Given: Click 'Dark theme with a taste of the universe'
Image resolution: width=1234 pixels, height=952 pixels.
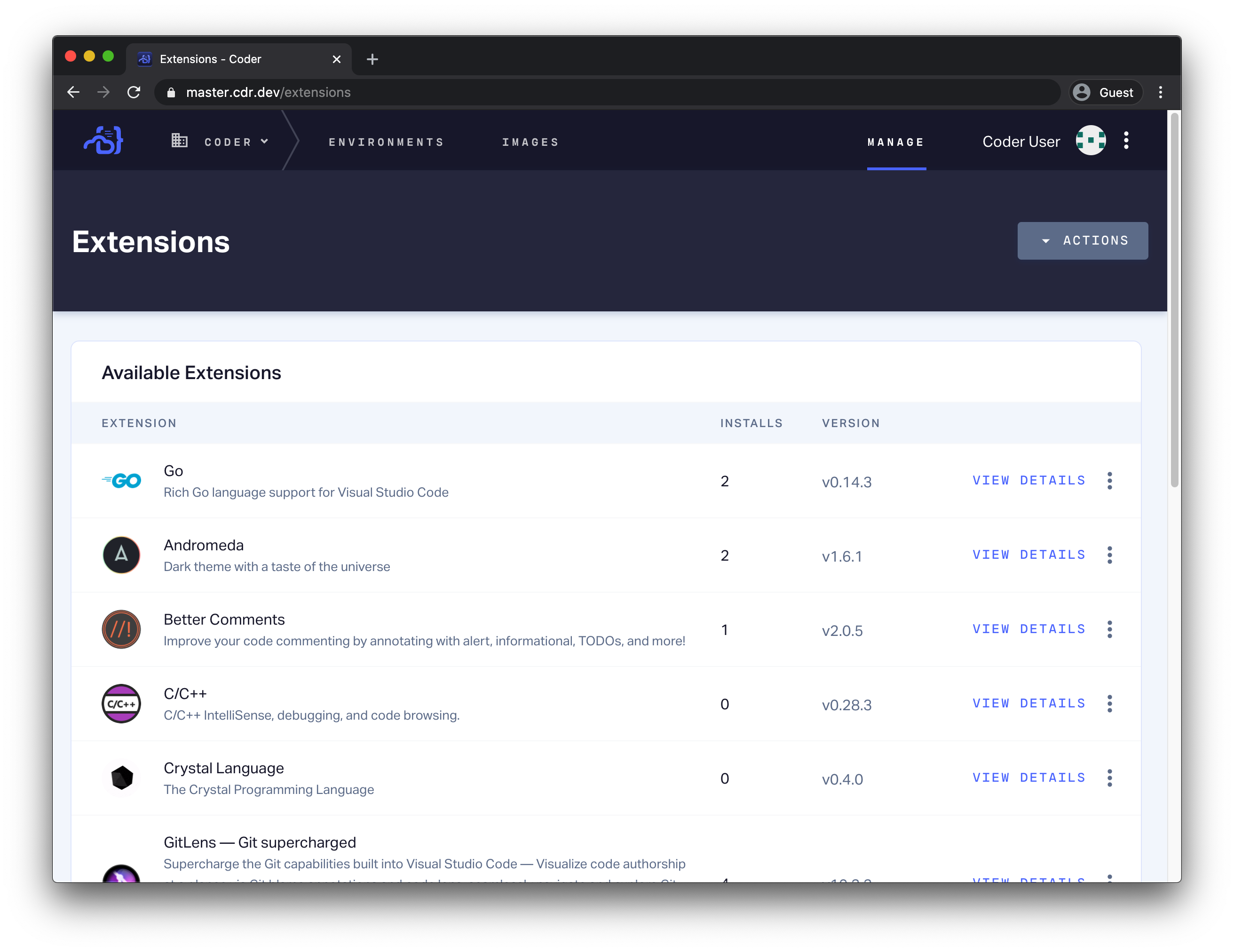Looking at the screenshot, I should click(x=277, y=567).
